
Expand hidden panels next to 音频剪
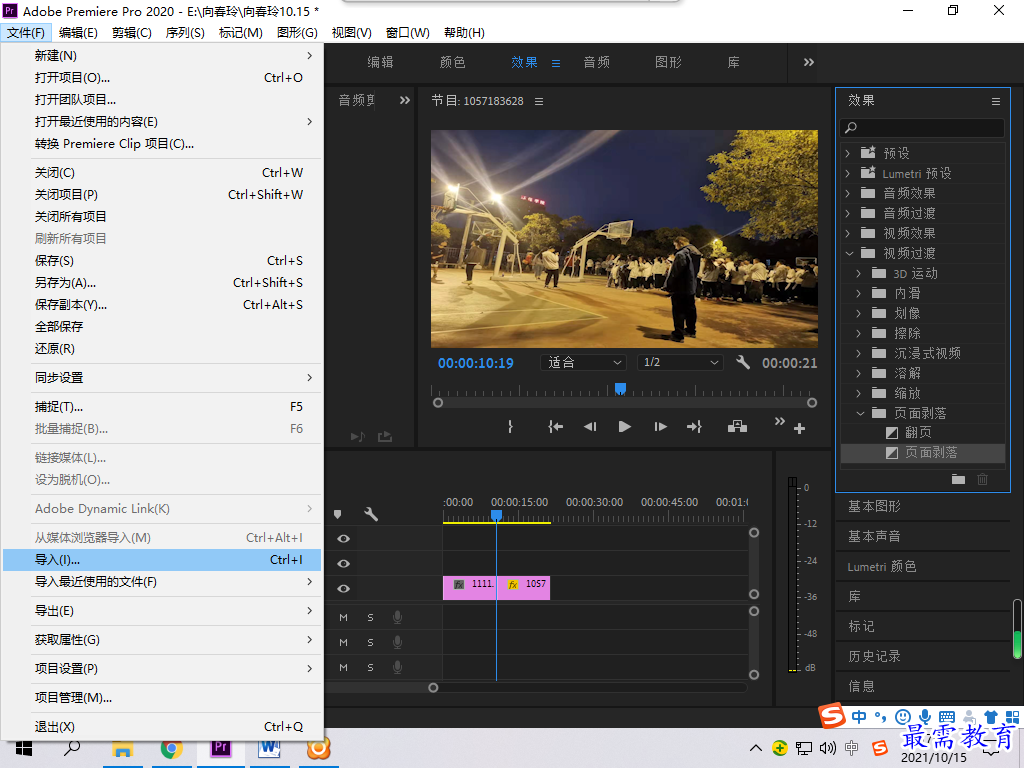point(405,100)
